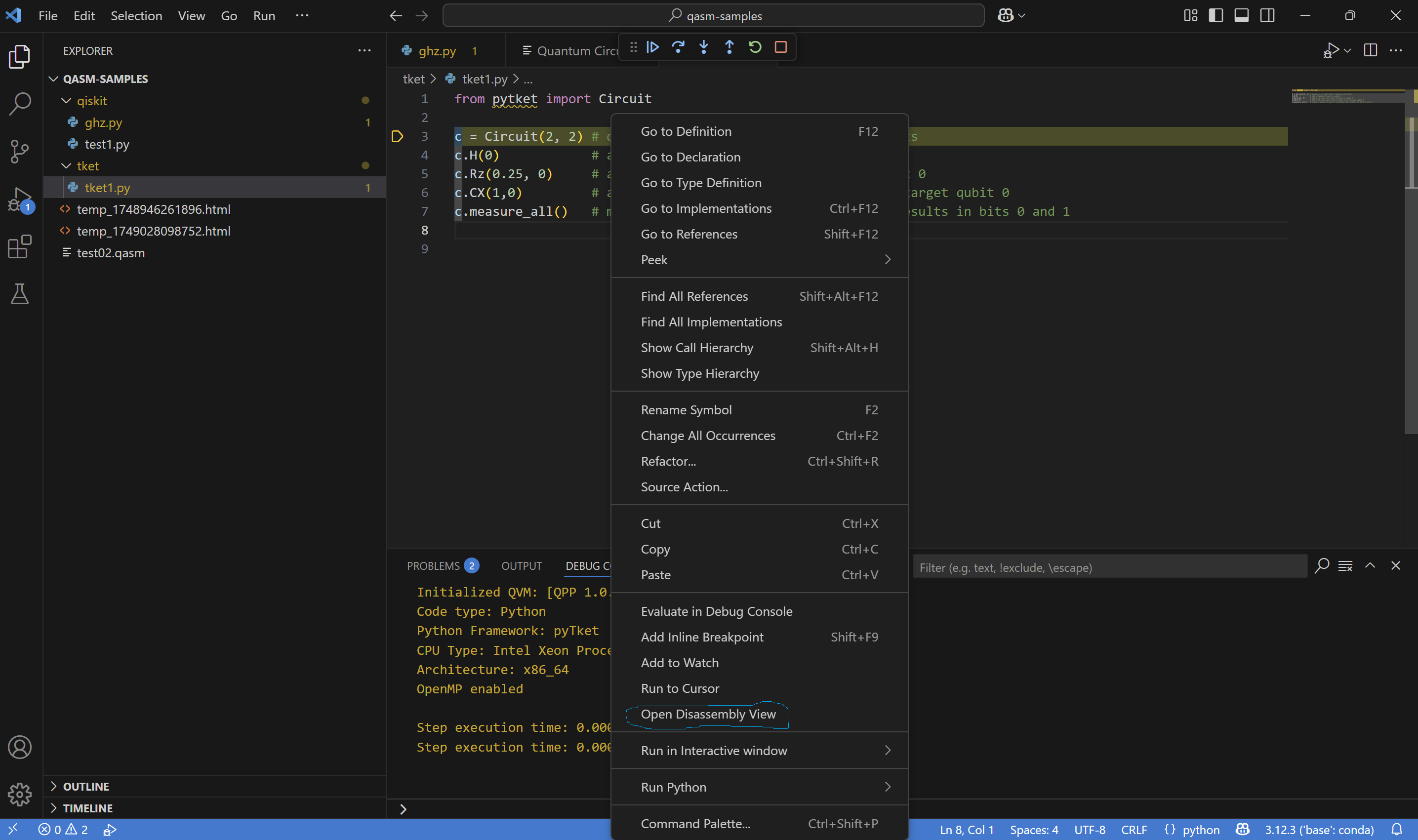Toggle the secondary side bar
The width and height of the screenshot is (1418, 840).
[1267, 16]
